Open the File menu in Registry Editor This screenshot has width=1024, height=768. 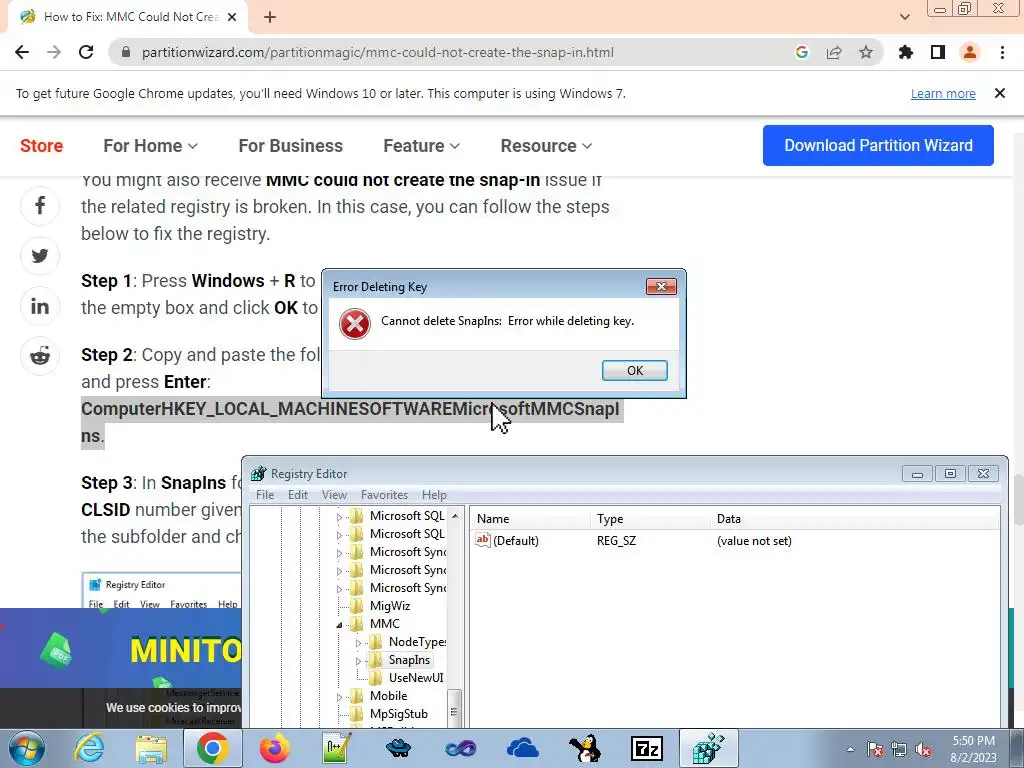pos(264,495)
